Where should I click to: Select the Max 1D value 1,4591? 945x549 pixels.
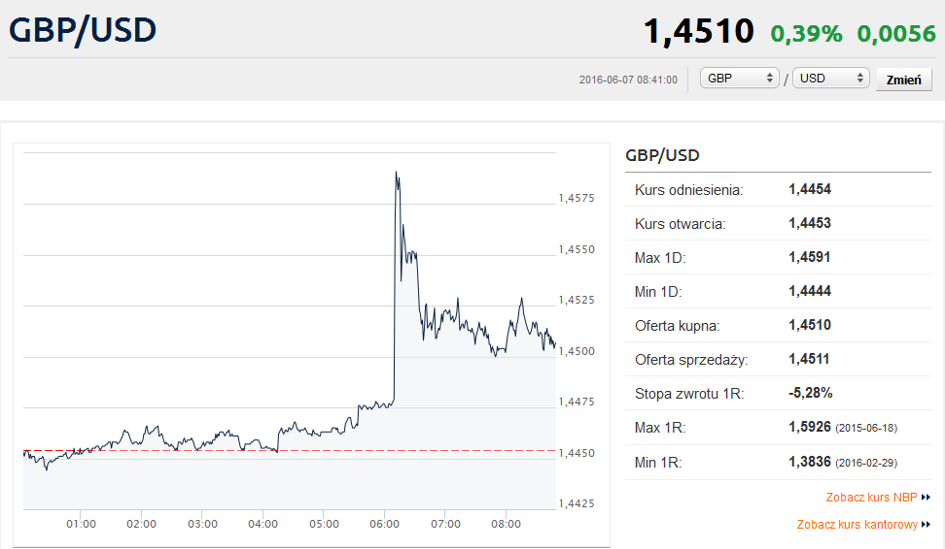[809, 257]
